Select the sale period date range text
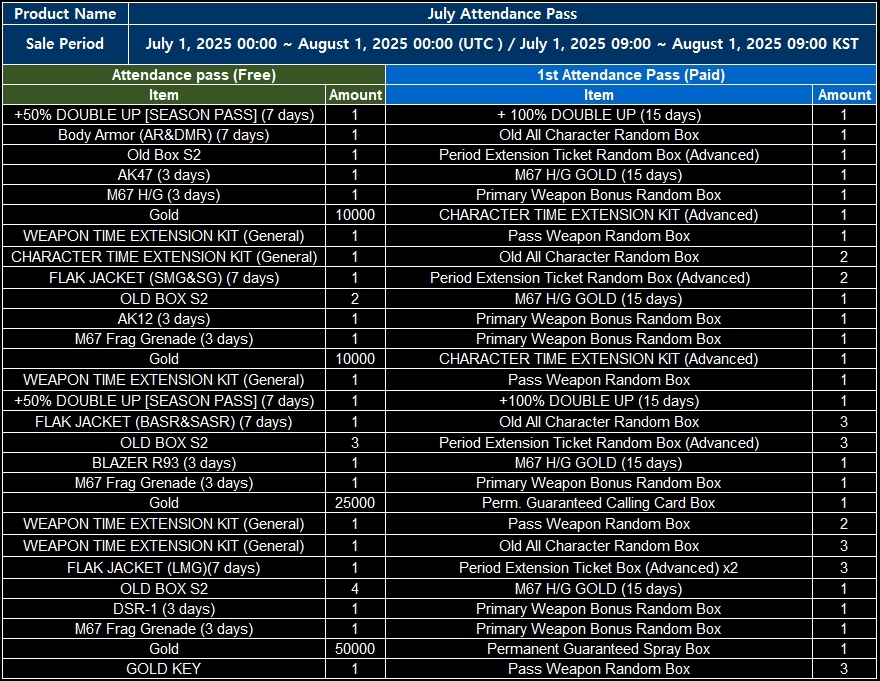Image resolution: width=880 pixels, height=681 pixels. click(x=502, y=44)
